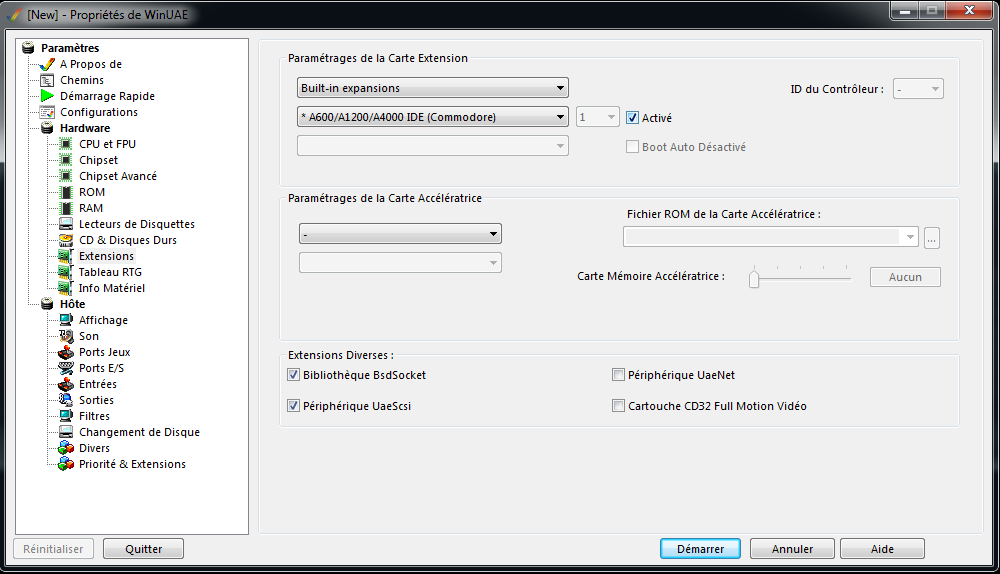Click the Sorties icon
Screen dimensions: 1000x574
coord(66,400)
